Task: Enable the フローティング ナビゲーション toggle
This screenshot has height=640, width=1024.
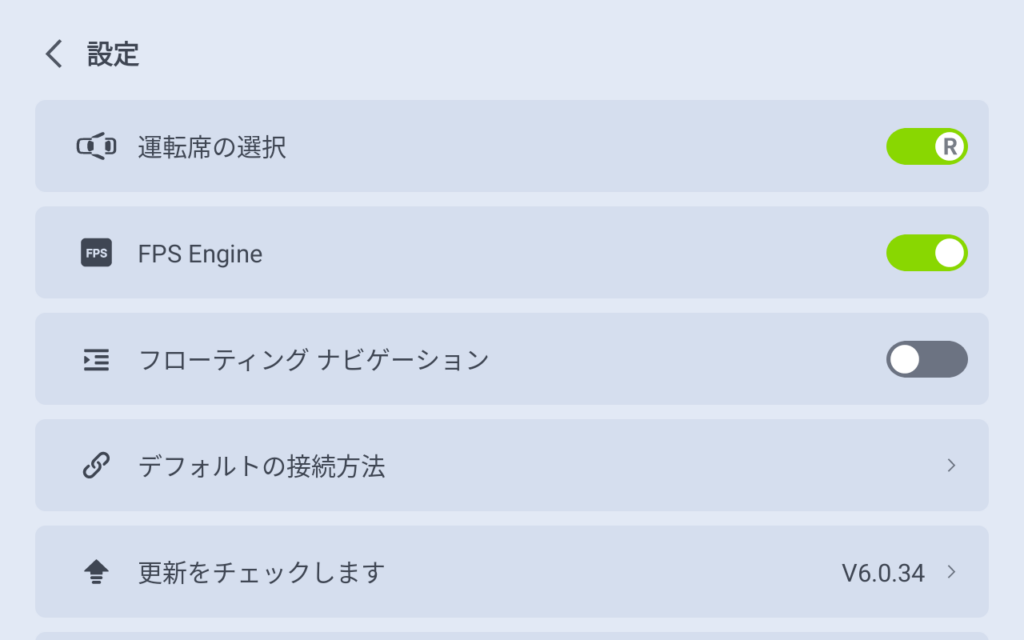Action: click(926, 359)
